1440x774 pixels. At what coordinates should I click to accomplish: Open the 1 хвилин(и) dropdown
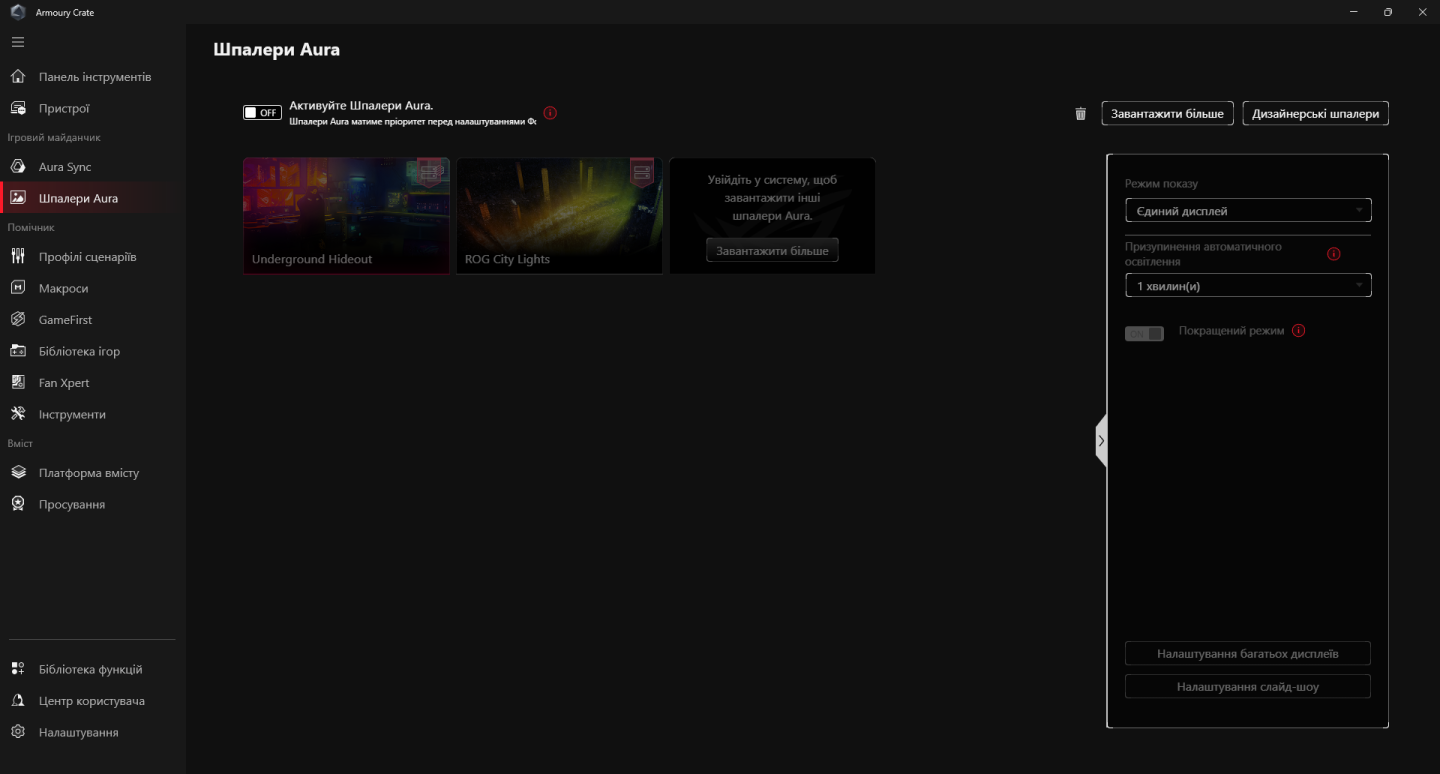point(1248,285)
